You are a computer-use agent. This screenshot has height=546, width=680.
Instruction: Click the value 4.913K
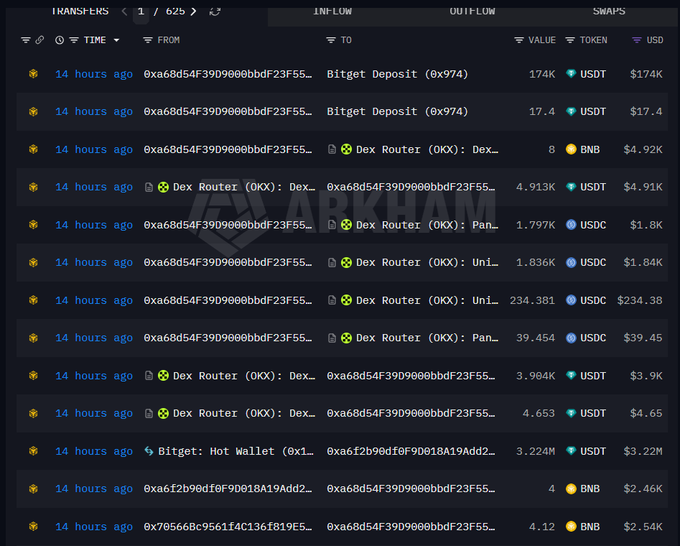point(535,187)
